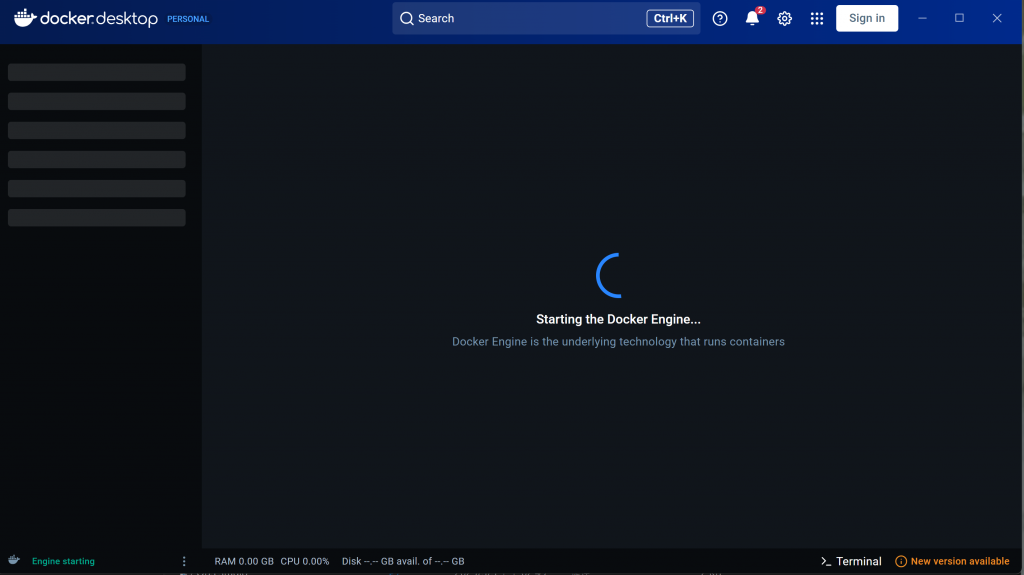Open the apps grid icon
This screenshot has width=1024, height=575.
pos(817,18)
